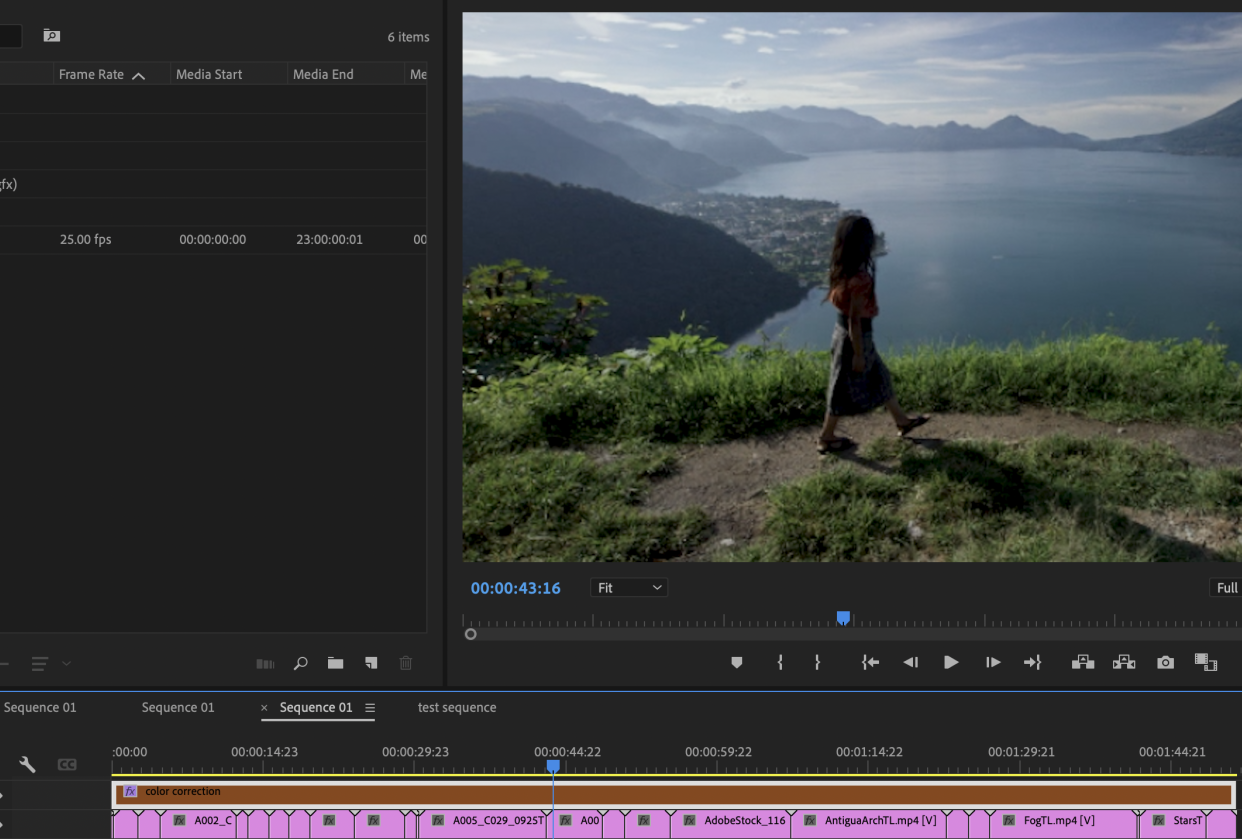Click the Frame Rate column header
Image resolution: width=1242 pixels, height=839 pixels.
[91, 74]
